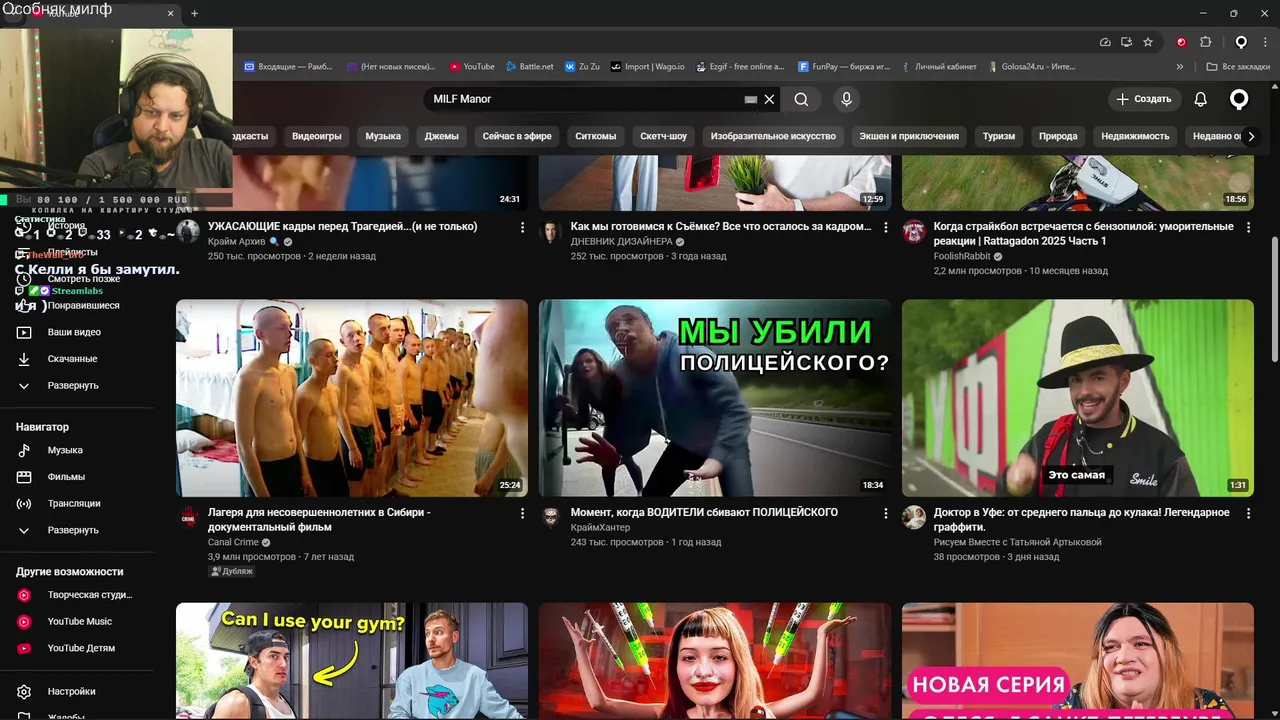The width and height of the screenshot is (1280, 720).
Task: Open КраймХантер channel avatar
Action: pyautogui.click(x=551, y=517)
